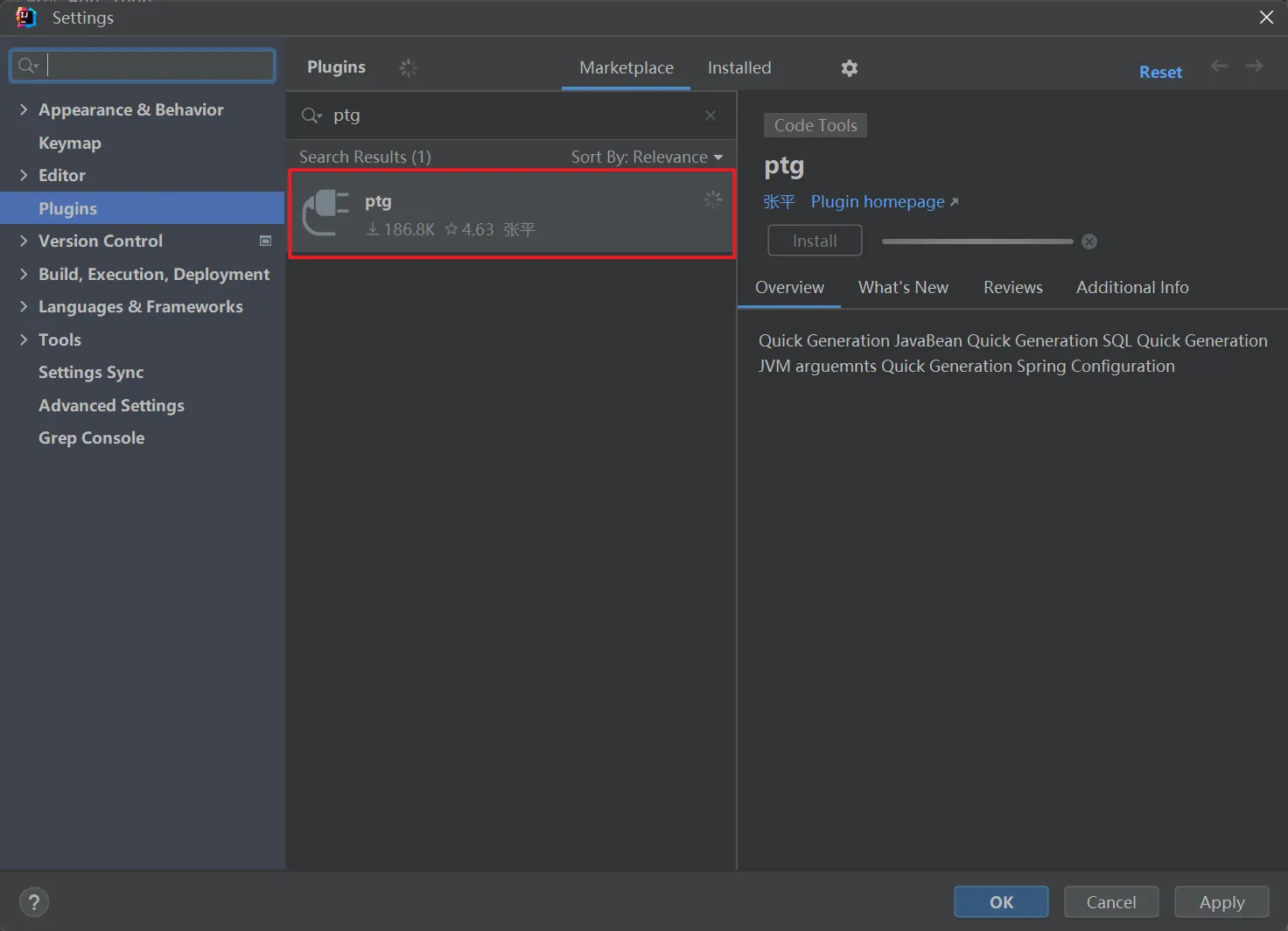The image size is (1288, 931).
Task: Clear the ptg marketplace search text
Action: (x=710, y=115)
